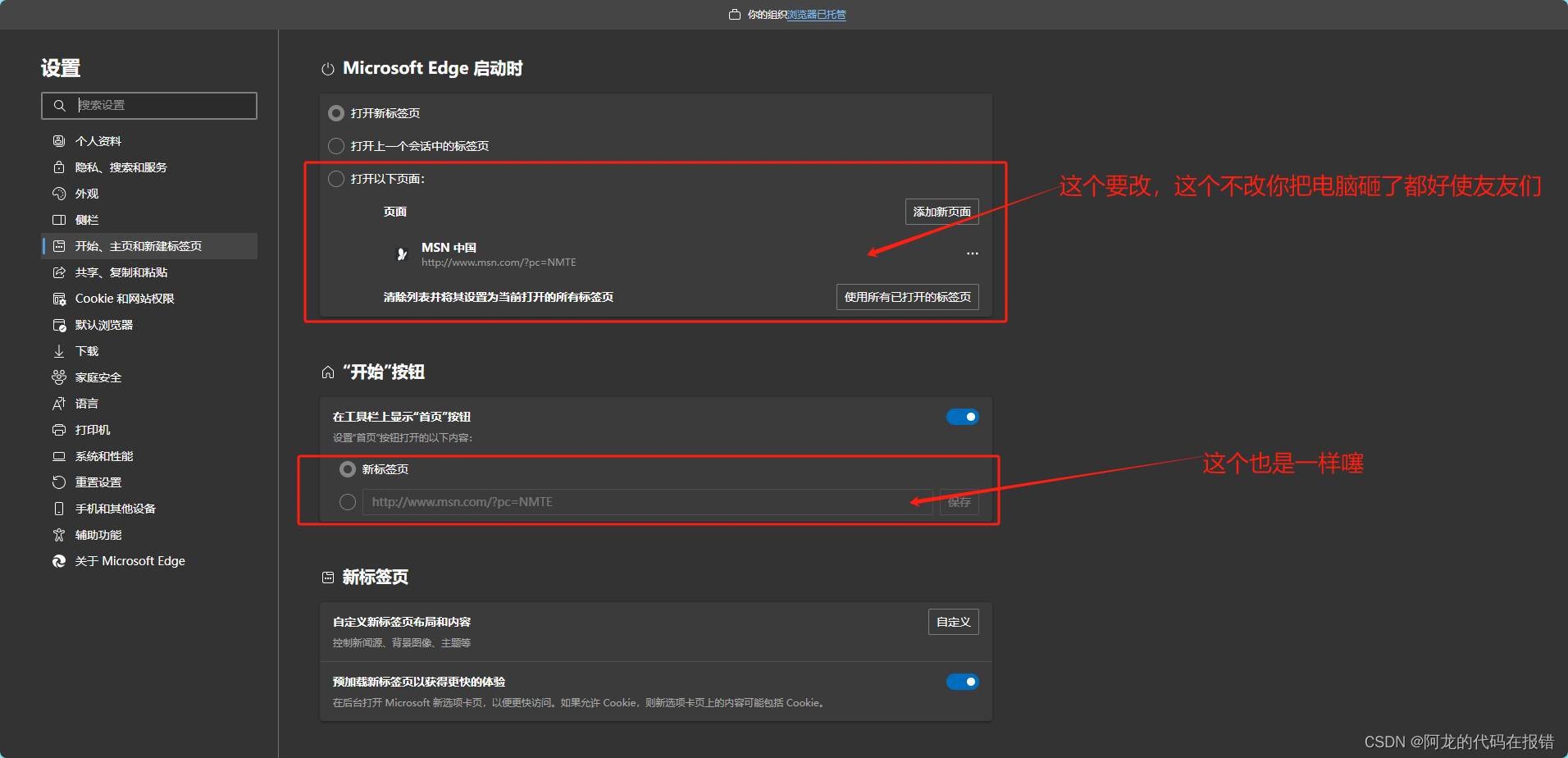Open 隐私、搜索和服务 settings section
The image size is (1568, 758).
pyautogui.click(x=149, y=167)
